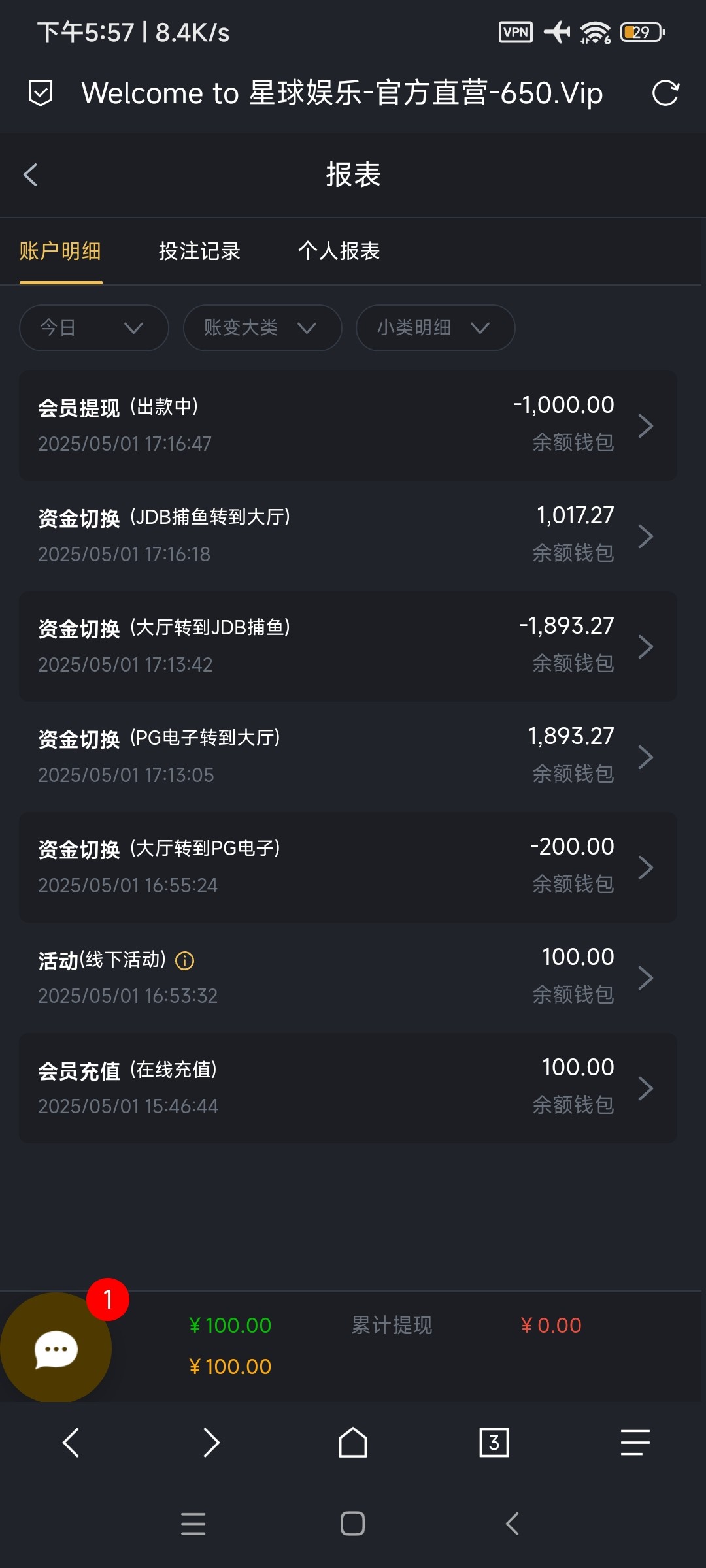Tap the page refresh icon

pyautogui.click(x=665, y=93)
